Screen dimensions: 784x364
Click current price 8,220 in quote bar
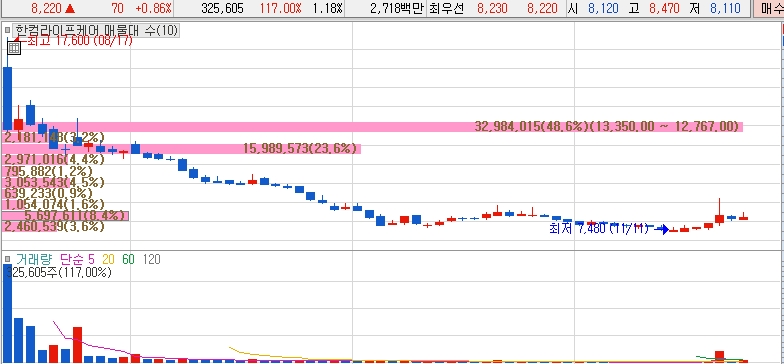coord(46,8)
